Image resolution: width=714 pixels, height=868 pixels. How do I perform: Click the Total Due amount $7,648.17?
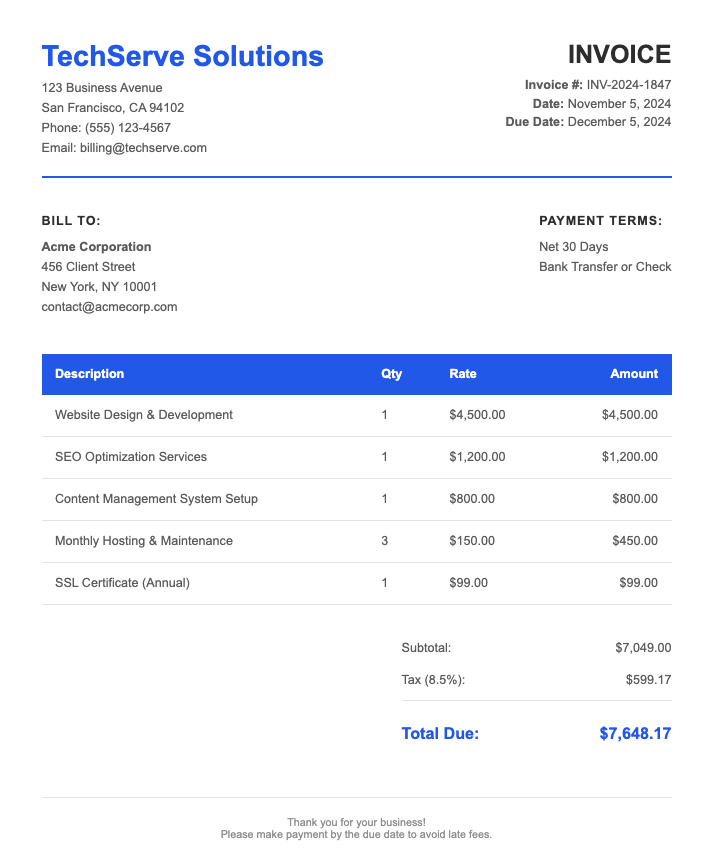[x=635, y=734]
